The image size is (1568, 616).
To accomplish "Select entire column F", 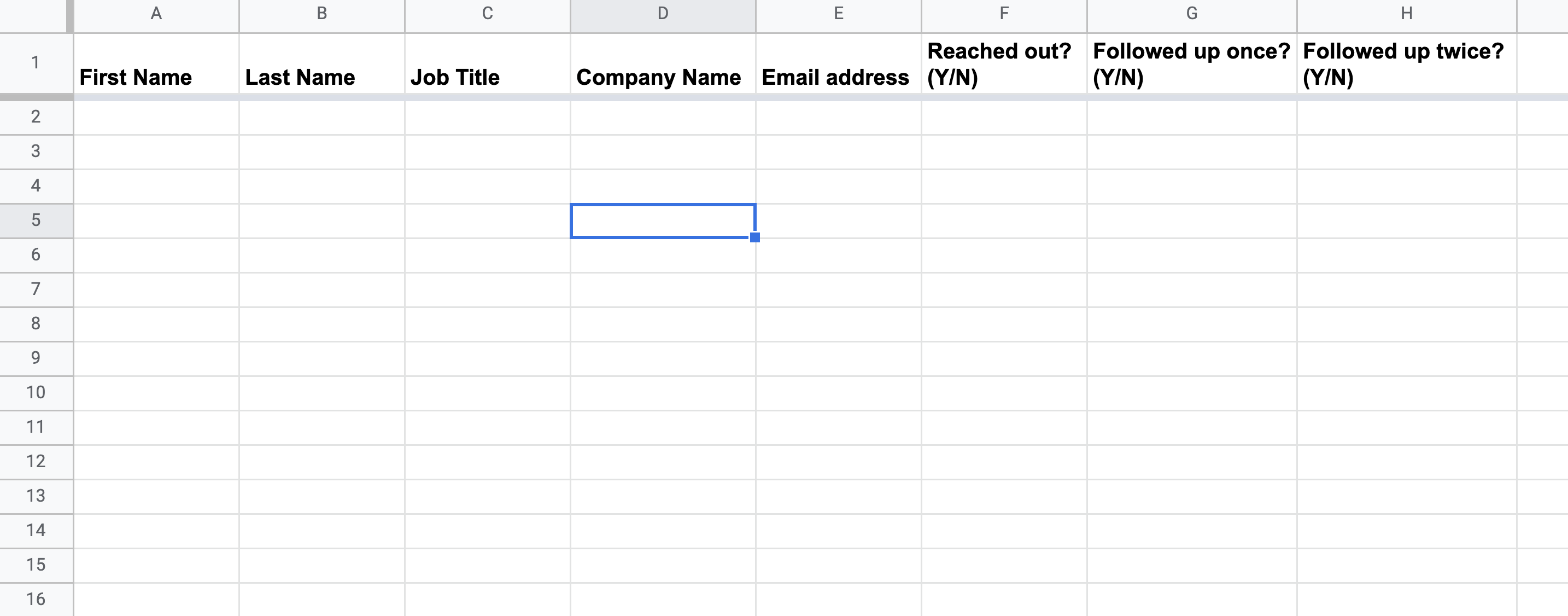I will (1003, 14).
